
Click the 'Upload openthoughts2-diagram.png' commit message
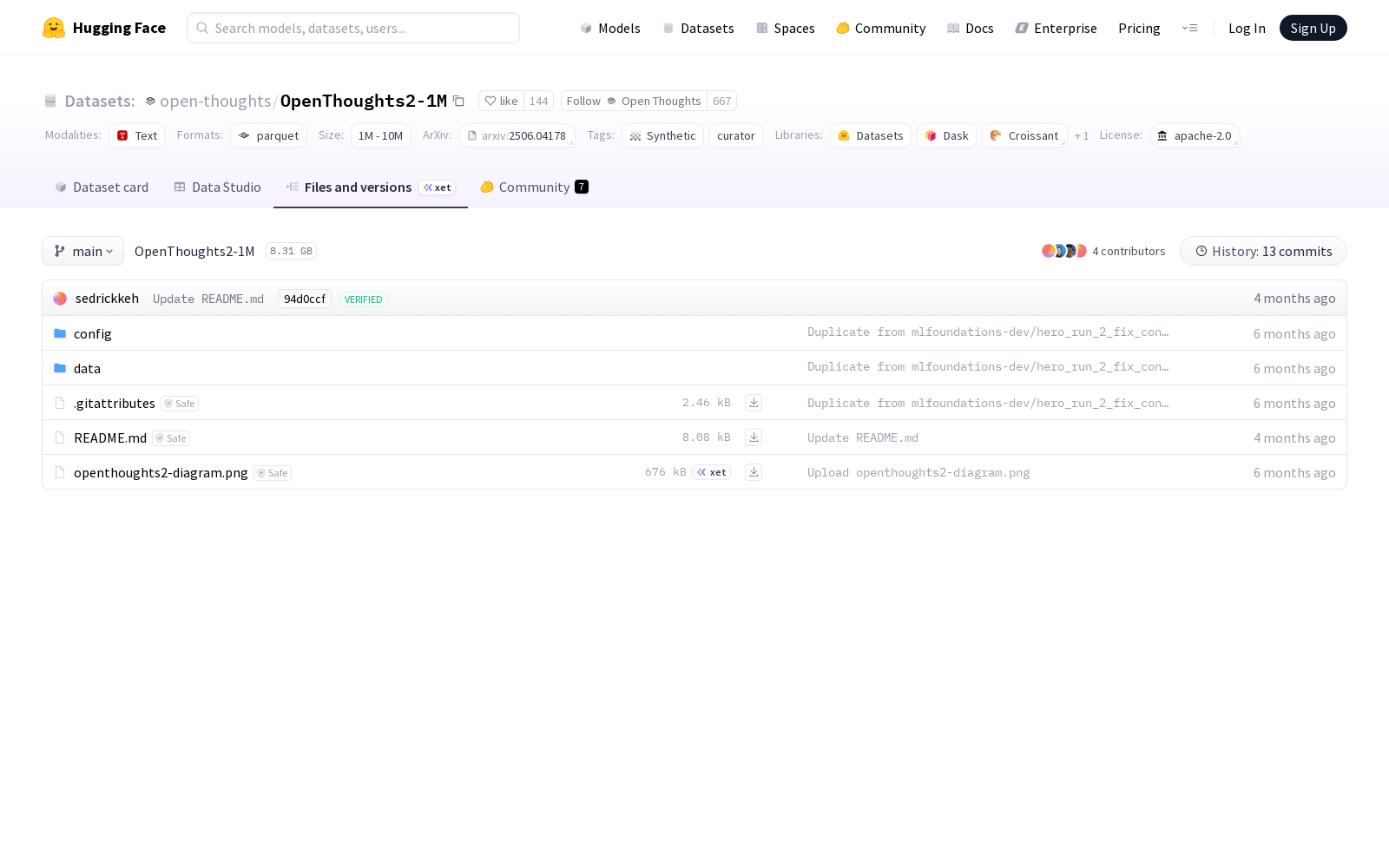pos(918,472)
